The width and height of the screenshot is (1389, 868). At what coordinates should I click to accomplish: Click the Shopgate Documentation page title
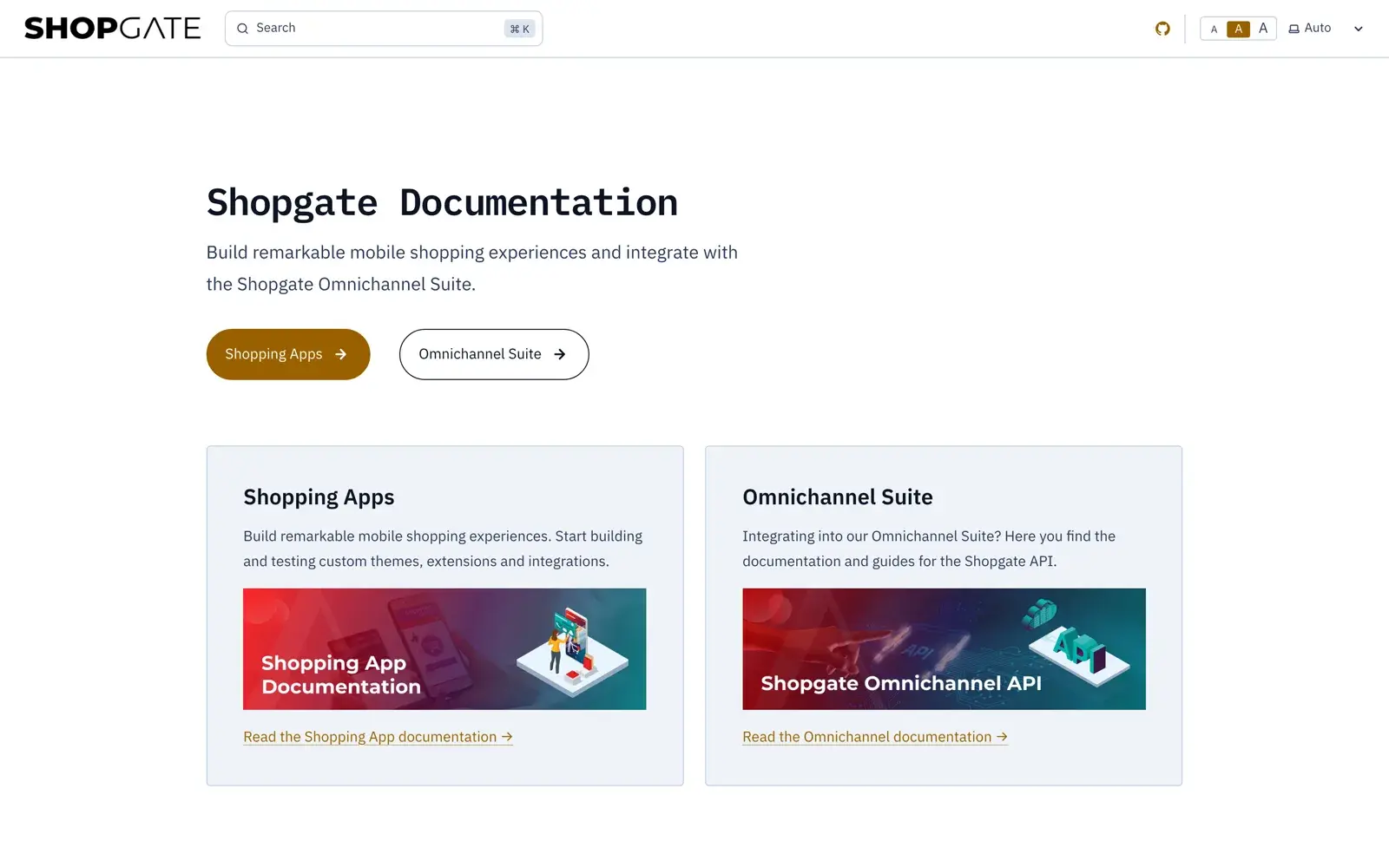click(x=442, y=203)
